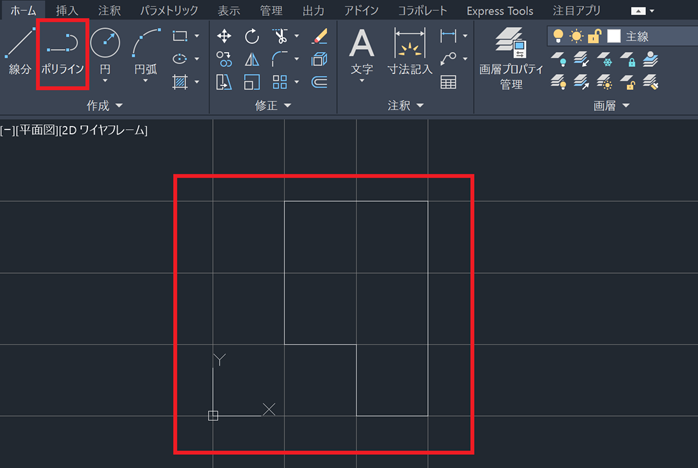The height and width of the screenshot is (468, 698).
Task: Activate the Array tool
Action: pyautogui.click(x=280, y=82)
